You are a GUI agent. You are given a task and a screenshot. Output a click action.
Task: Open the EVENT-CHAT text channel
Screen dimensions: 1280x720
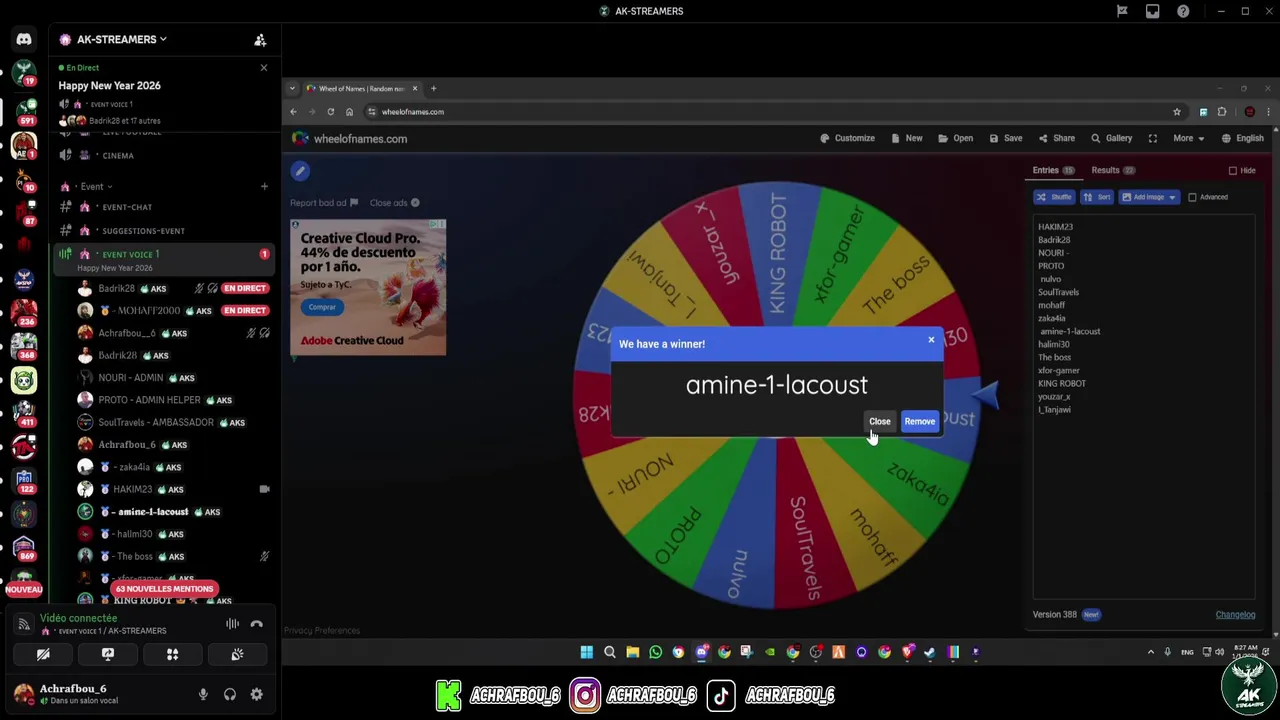(x=127, y=207)
